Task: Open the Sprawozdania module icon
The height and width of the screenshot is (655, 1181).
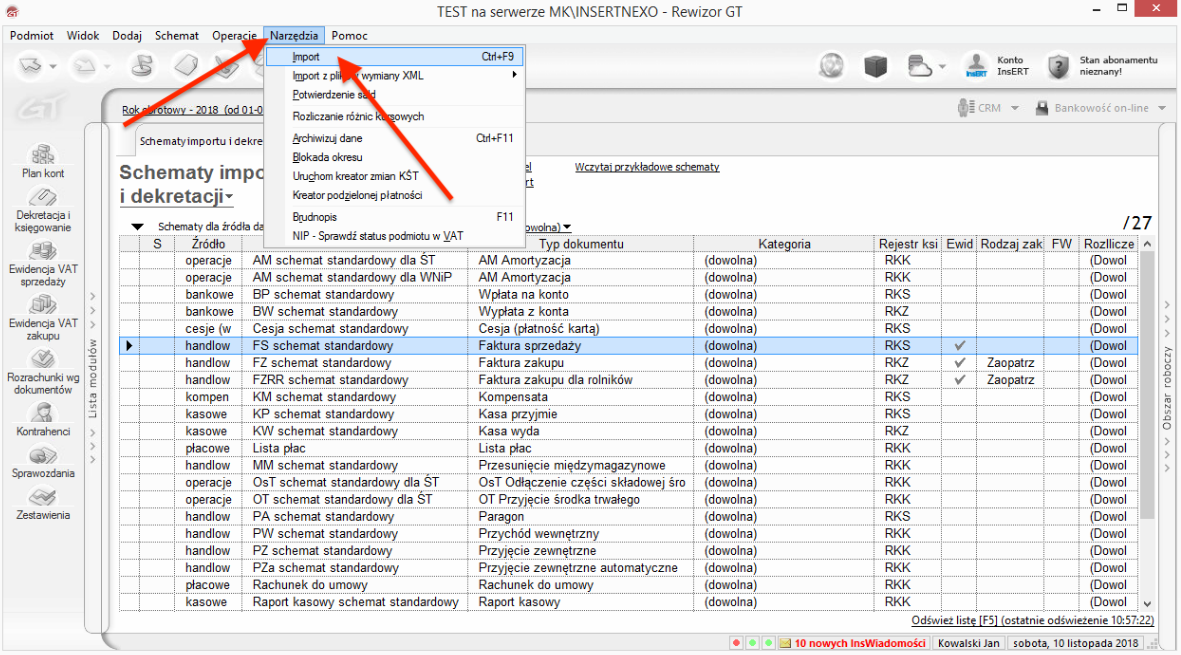Action: [x=43, y=455]
